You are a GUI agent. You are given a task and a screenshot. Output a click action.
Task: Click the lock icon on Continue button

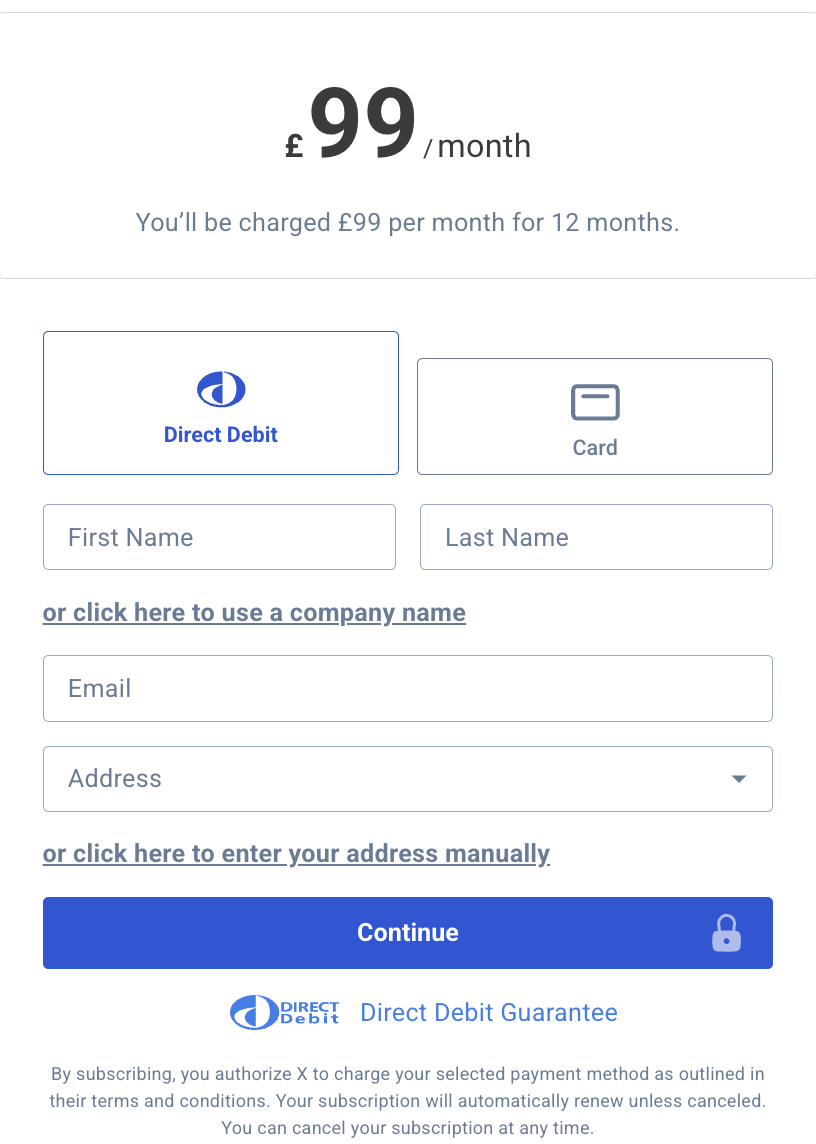click(726, 932)
